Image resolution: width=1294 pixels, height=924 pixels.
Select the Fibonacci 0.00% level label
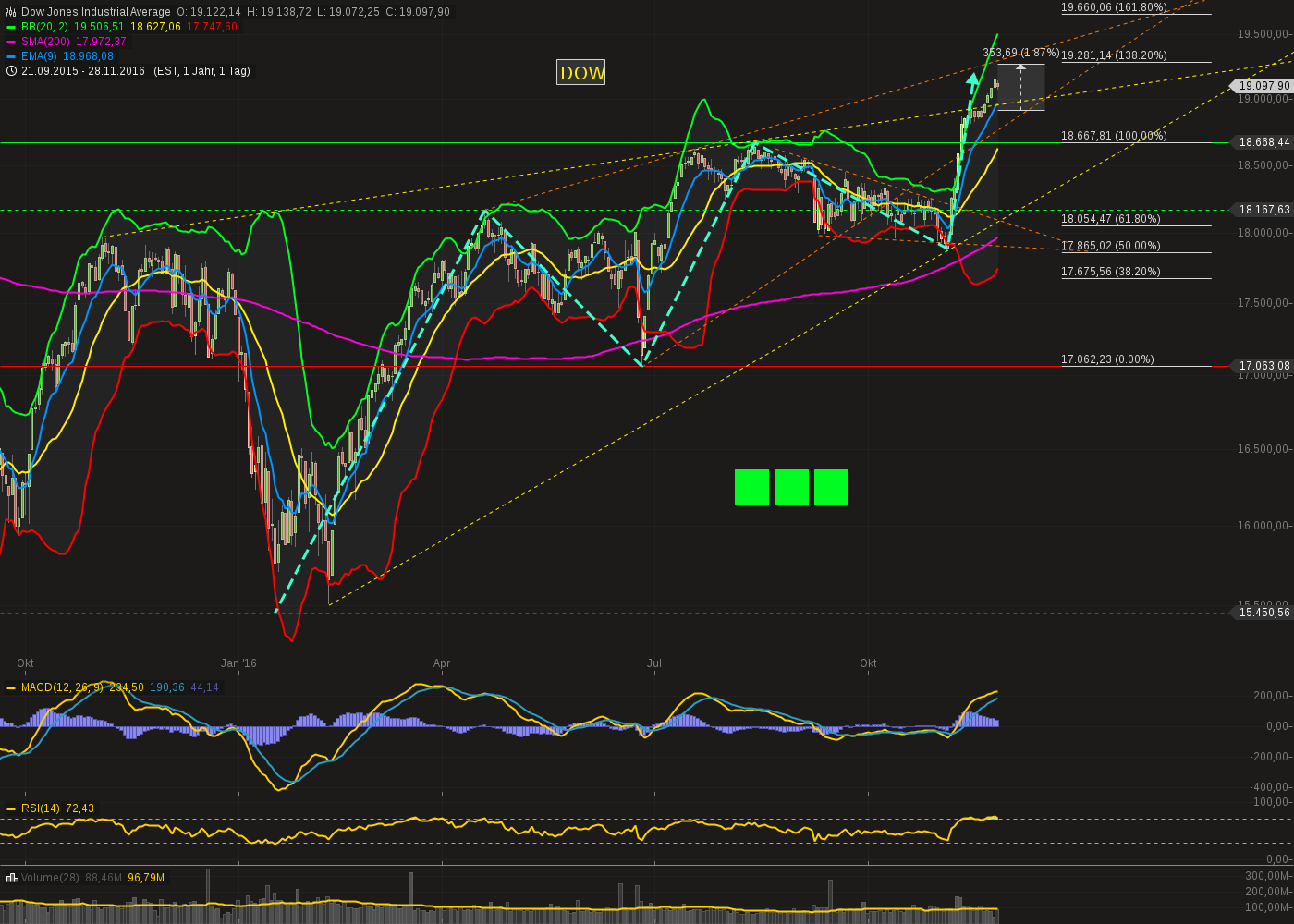[x=1107, y=359]
